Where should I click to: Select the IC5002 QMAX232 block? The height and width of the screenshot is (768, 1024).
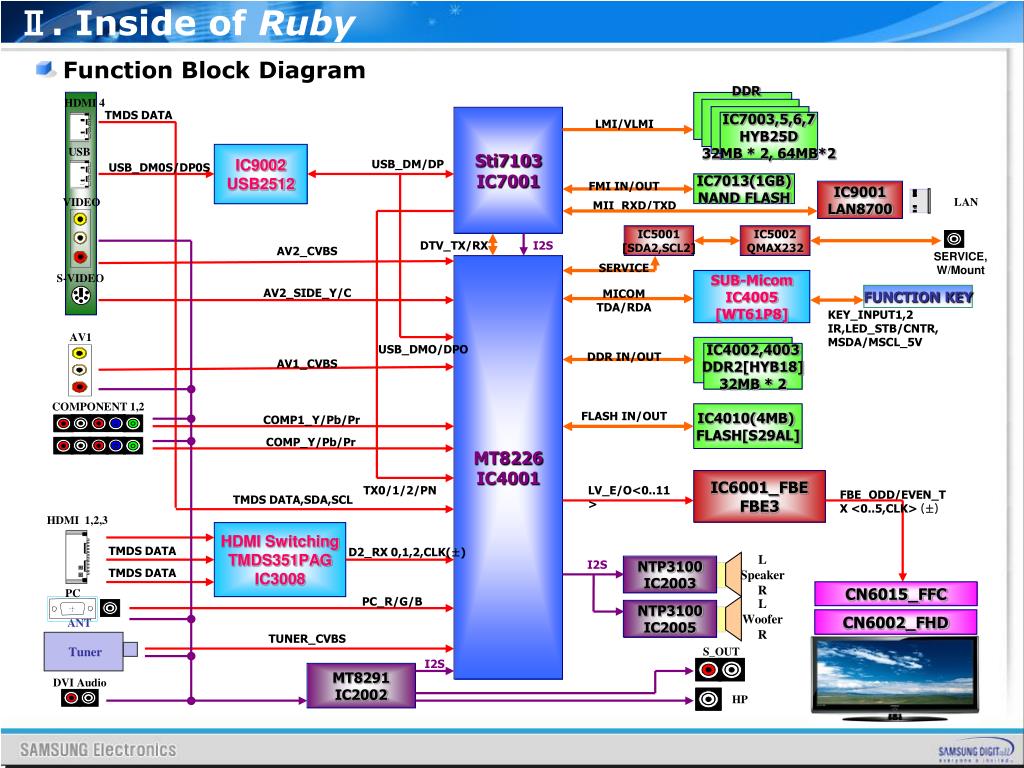point(775,240)
